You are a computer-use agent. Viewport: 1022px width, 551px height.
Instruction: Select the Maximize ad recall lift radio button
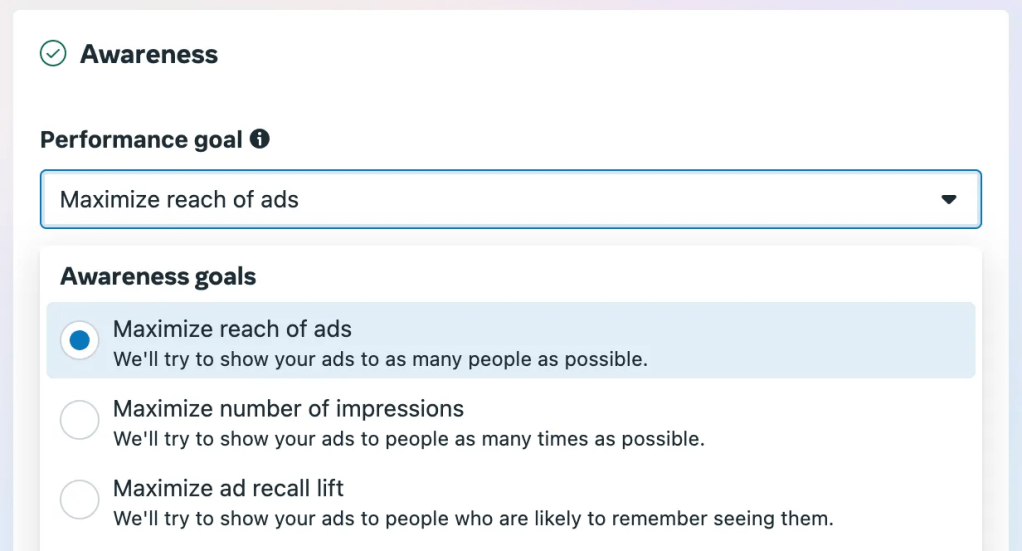click(80, 500)
